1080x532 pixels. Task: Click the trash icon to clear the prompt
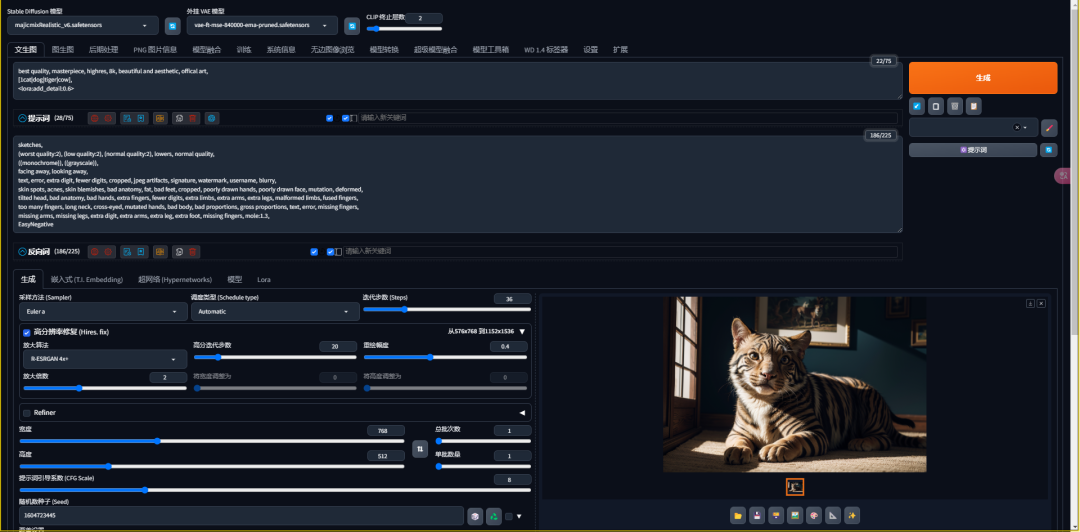pos(955,106)
